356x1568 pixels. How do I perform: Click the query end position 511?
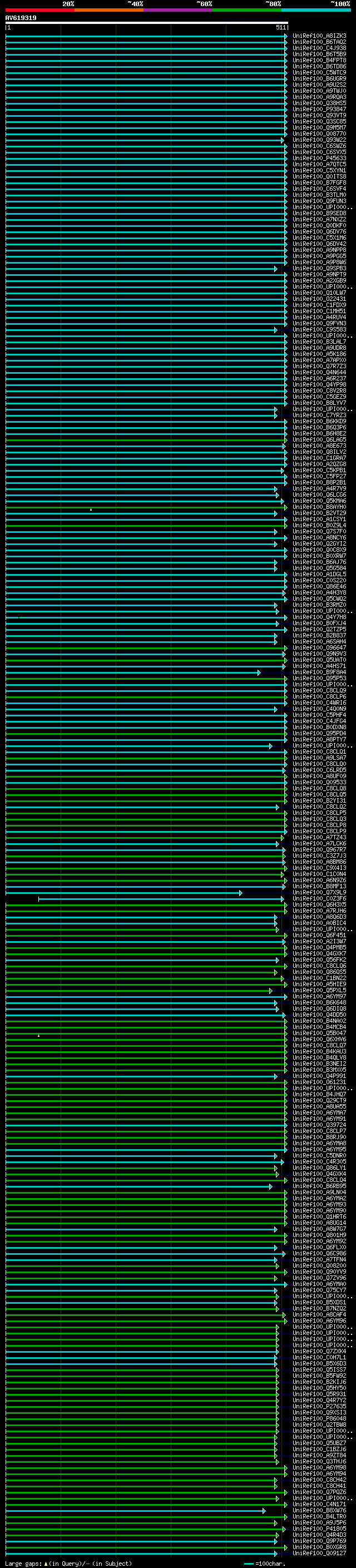(x=280, y=27)
